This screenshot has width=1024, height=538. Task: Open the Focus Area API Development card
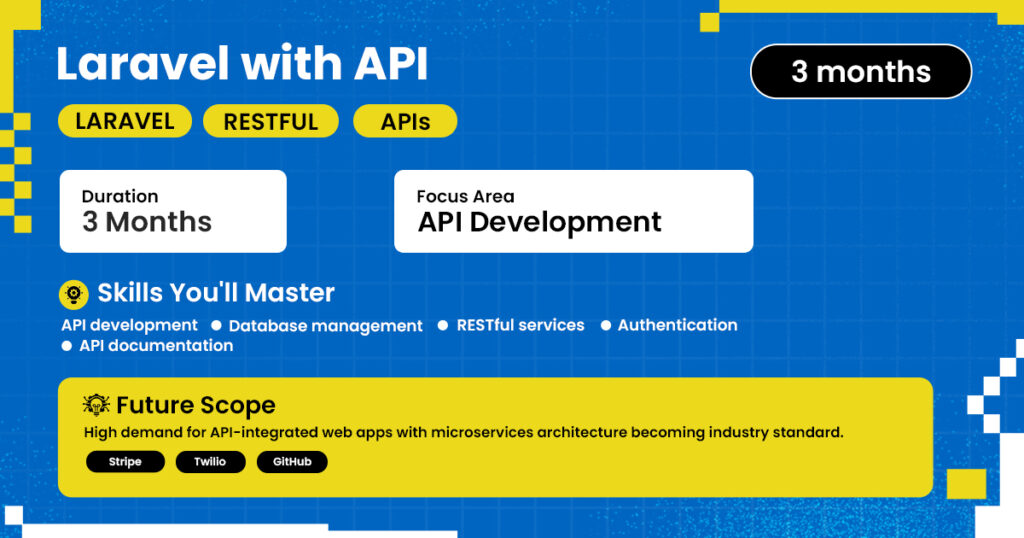(573, 212)
